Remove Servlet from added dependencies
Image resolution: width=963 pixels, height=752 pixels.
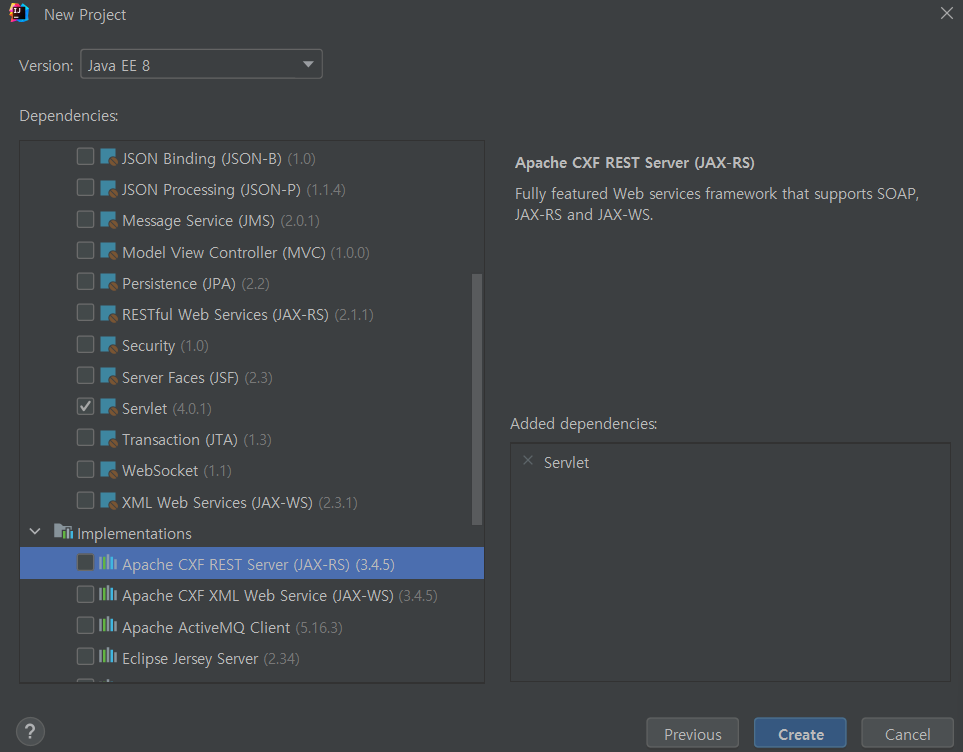tap(528, 460)
